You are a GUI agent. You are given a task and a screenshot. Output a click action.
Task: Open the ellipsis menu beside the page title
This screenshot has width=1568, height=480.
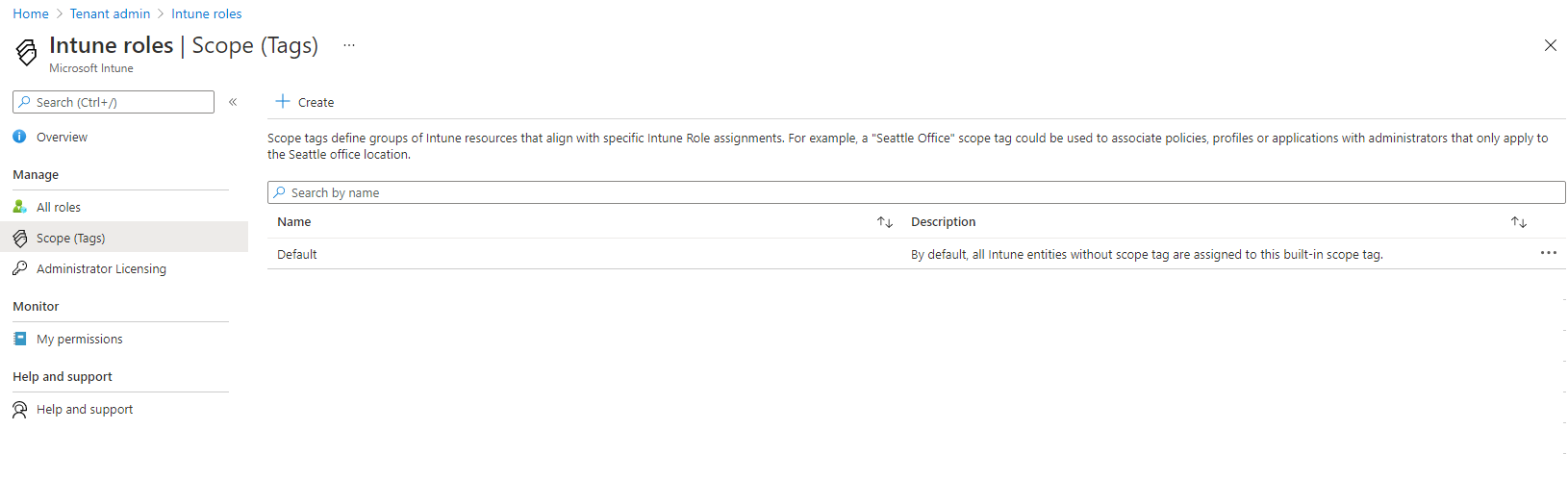[x=349, y=45]
